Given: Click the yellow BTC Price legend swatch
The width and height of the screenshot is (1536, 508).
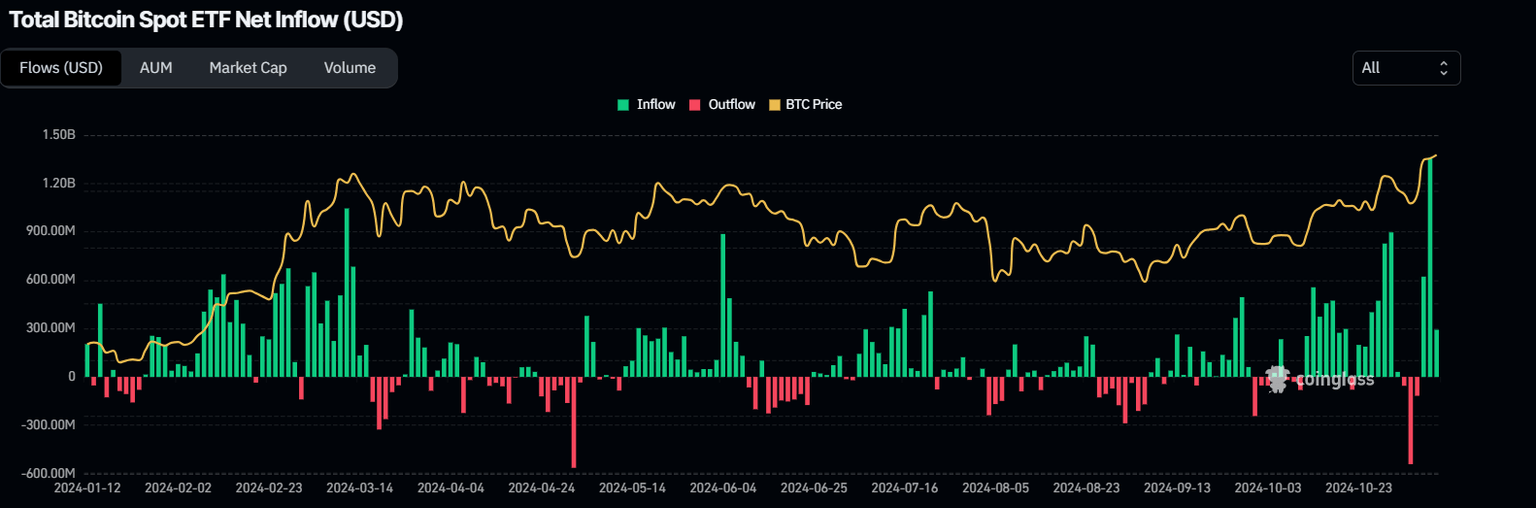Looking at the screenshot, I should (x=774, y=104).
